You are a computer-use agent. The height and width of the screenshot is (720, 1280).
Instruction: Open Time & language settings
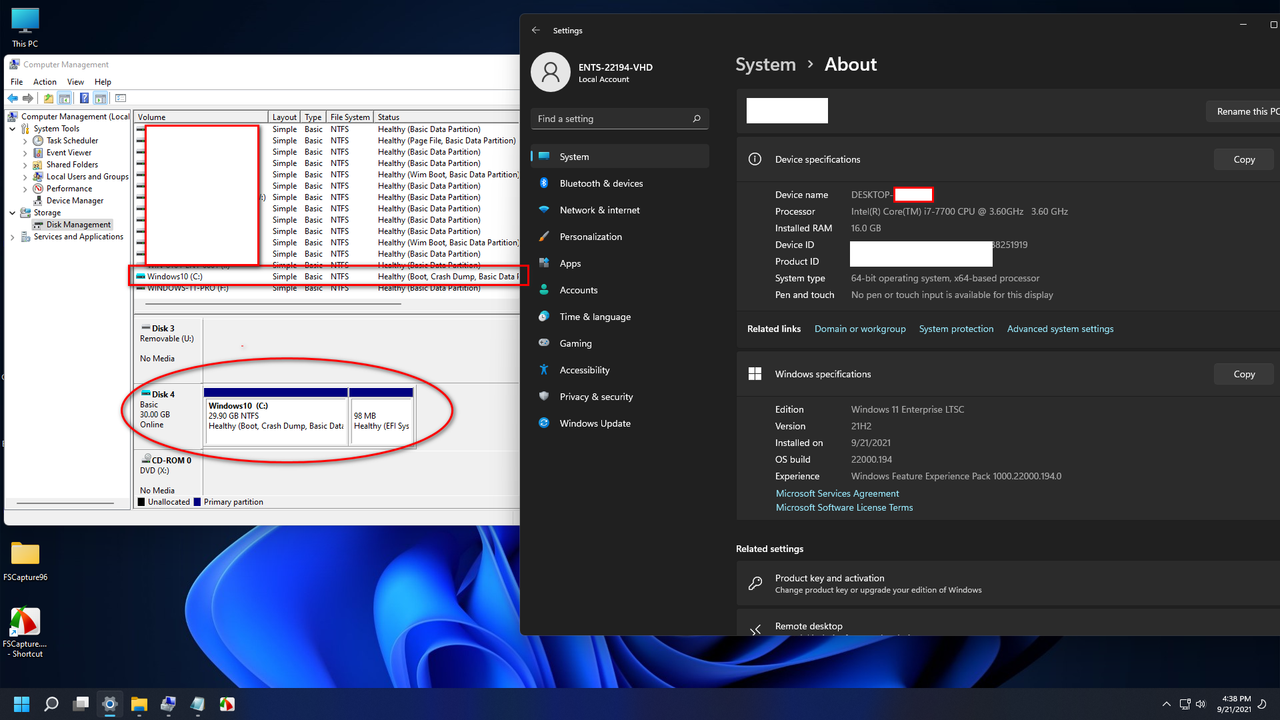point(620,316)
